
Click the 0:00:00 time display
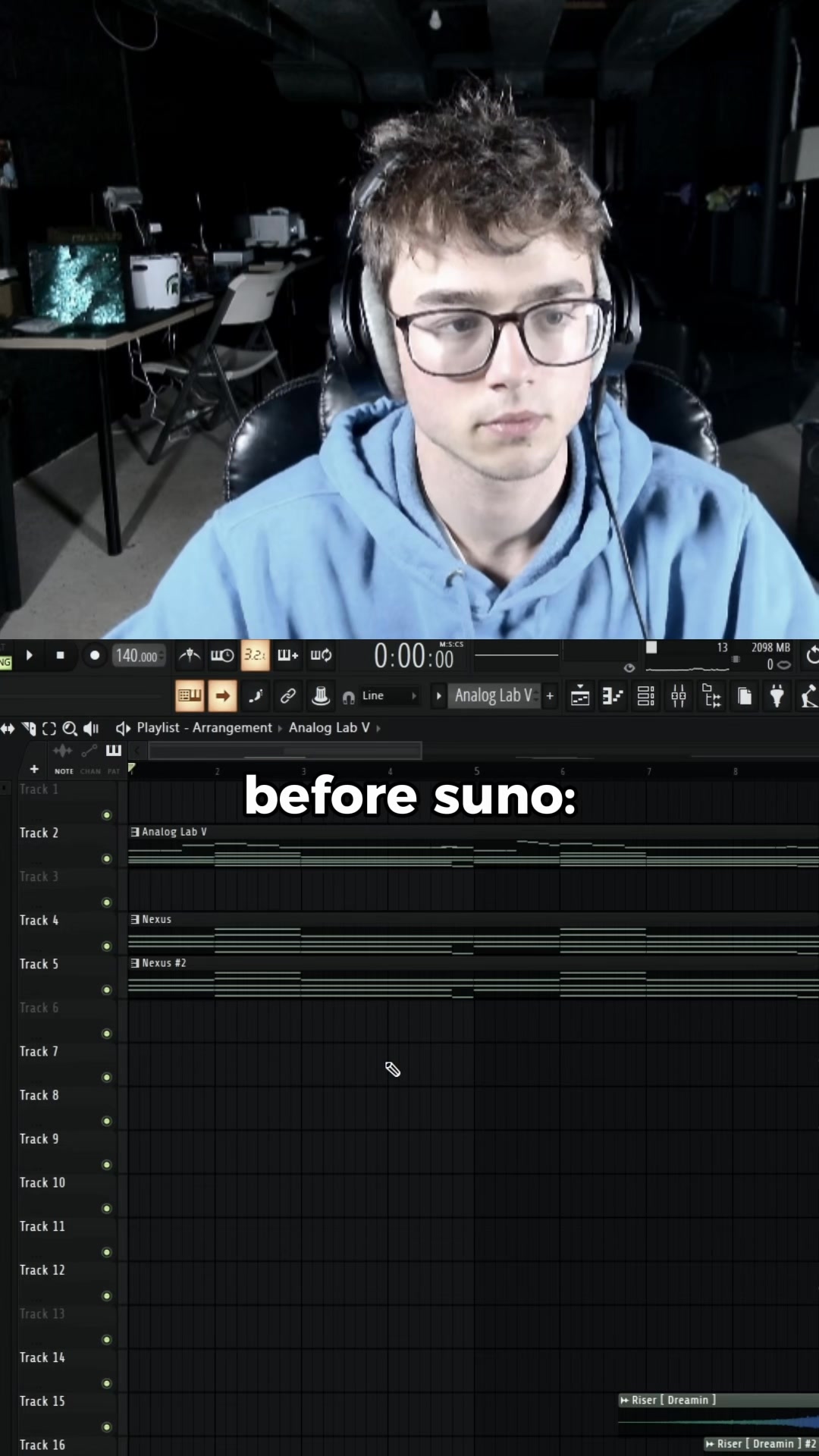point(414,657)
